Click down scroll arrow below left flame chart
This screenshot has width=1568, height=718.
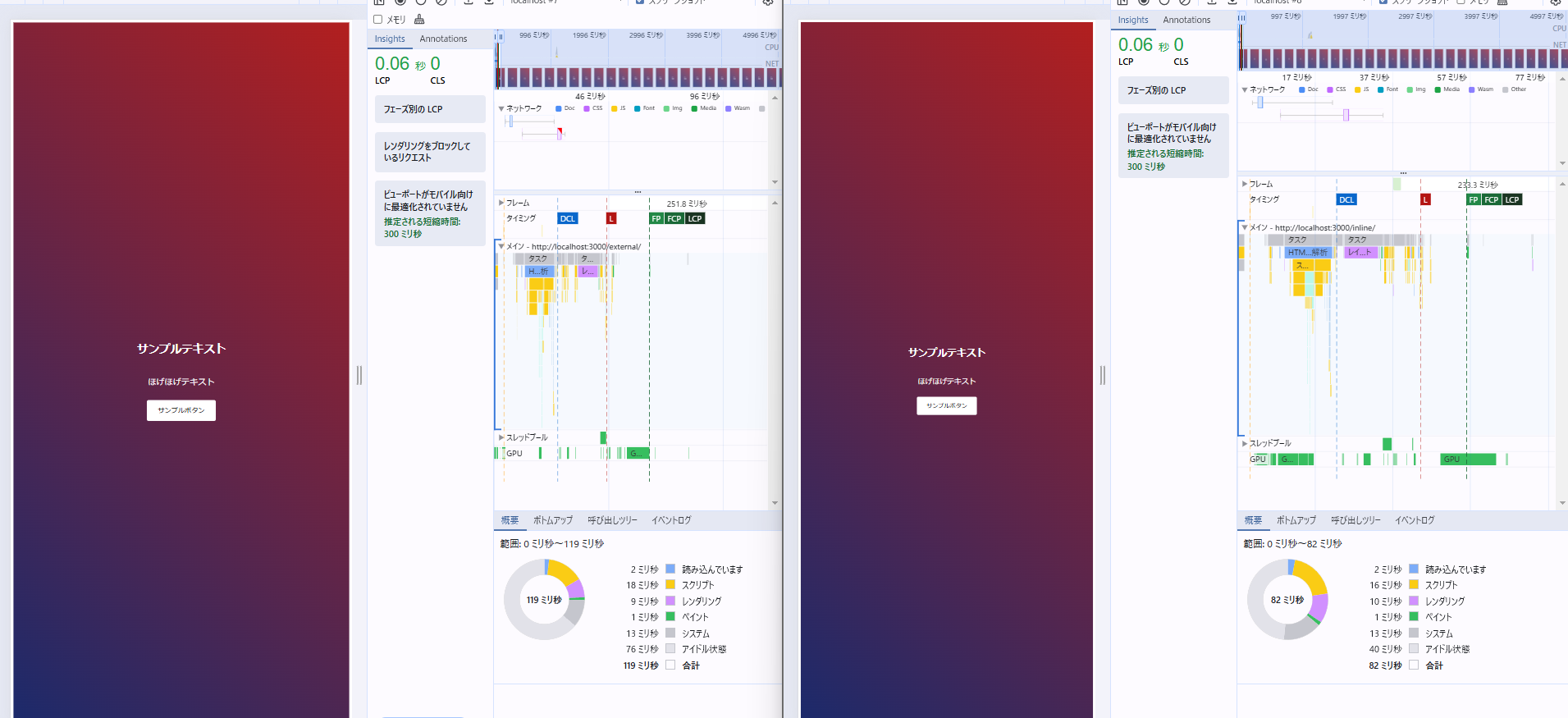[775, 503]
